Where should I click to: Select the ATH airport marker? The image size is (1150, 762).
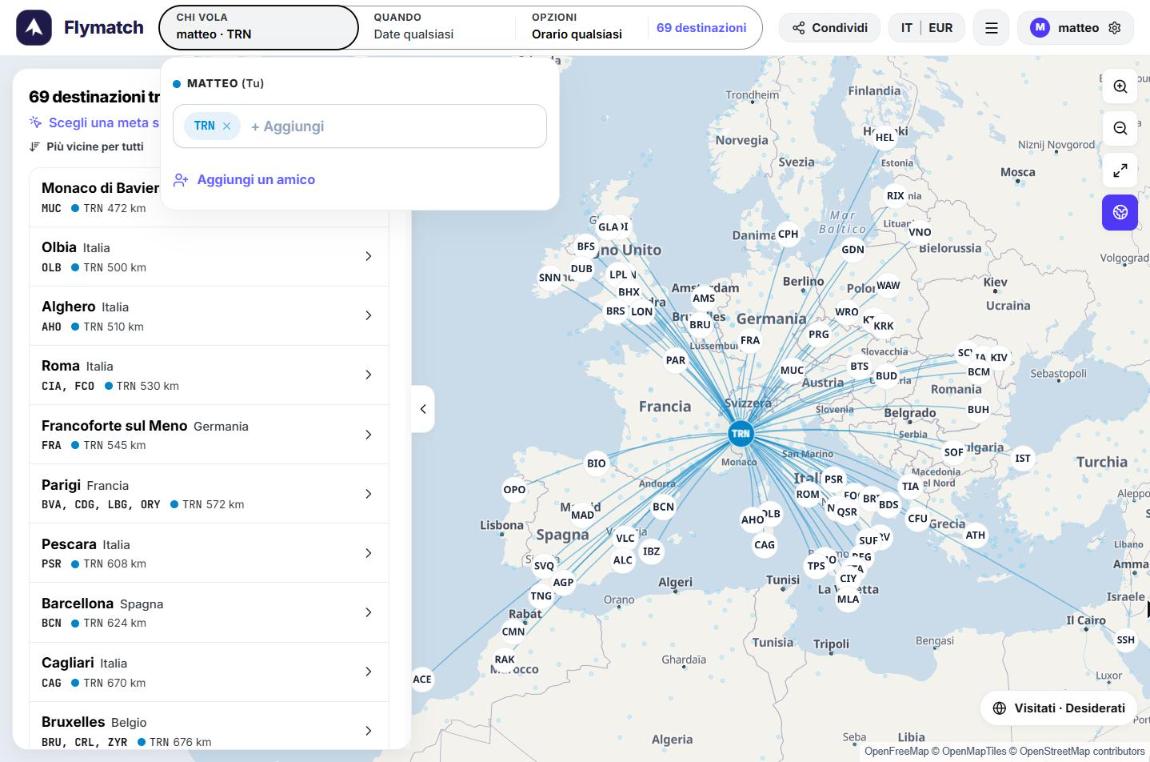(975, 535)
